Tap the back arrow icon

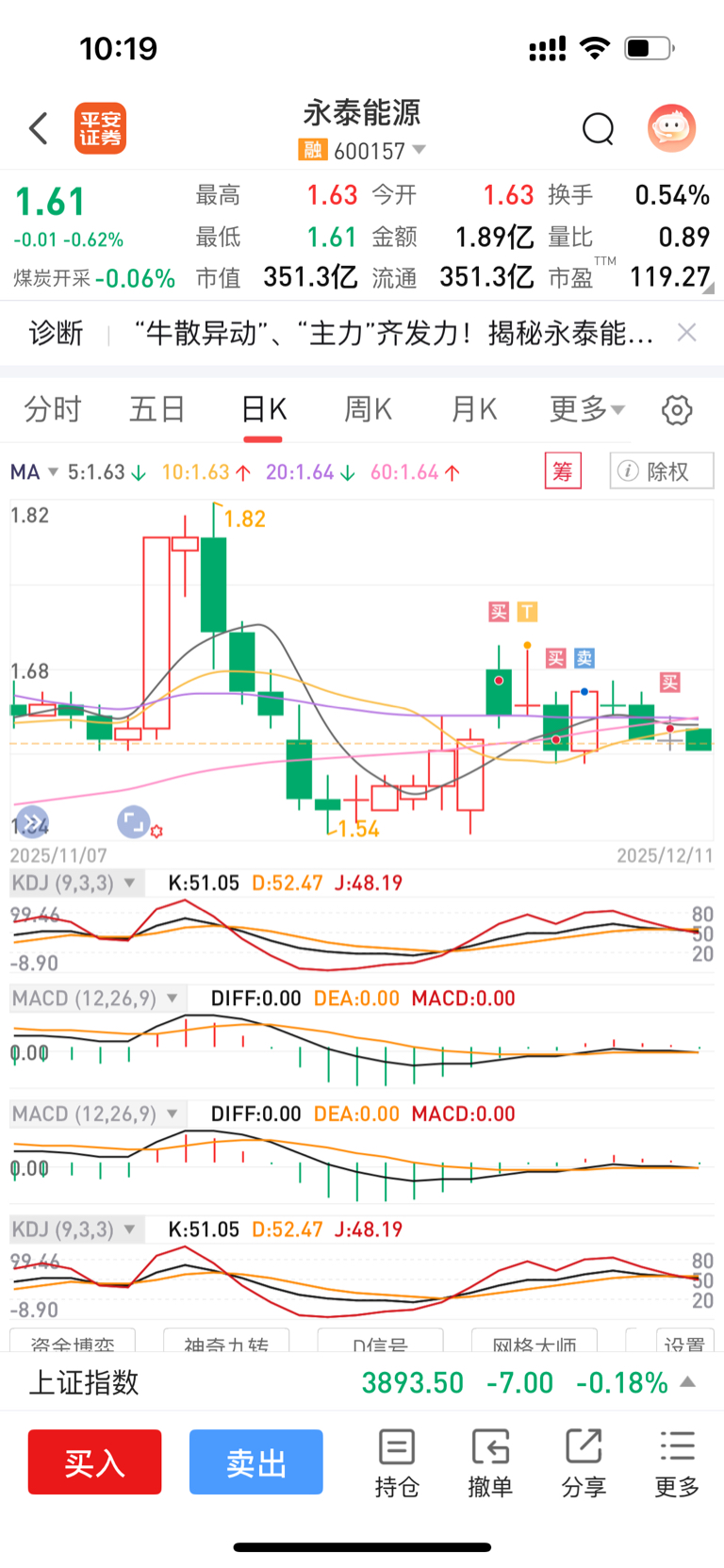click(x=39, y=128)
